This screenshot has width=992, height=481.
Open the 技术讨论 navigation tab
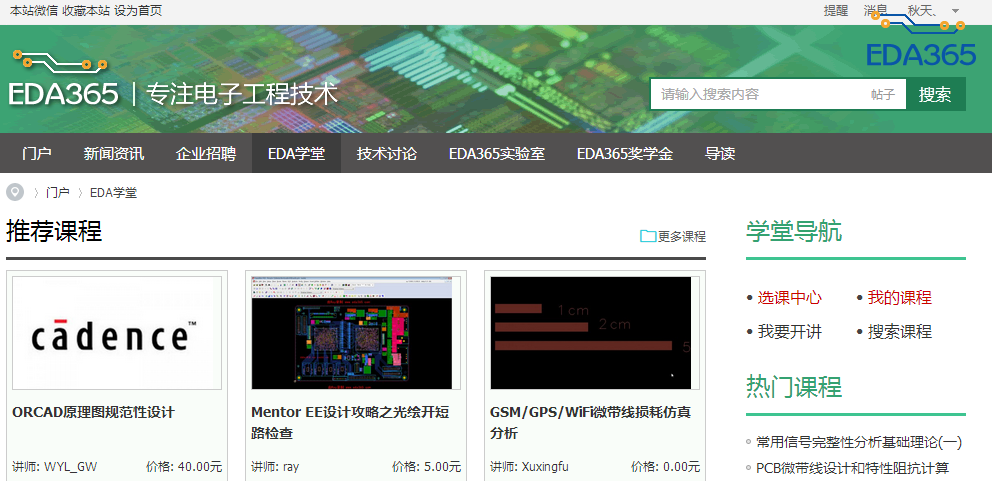pos(387,153)
